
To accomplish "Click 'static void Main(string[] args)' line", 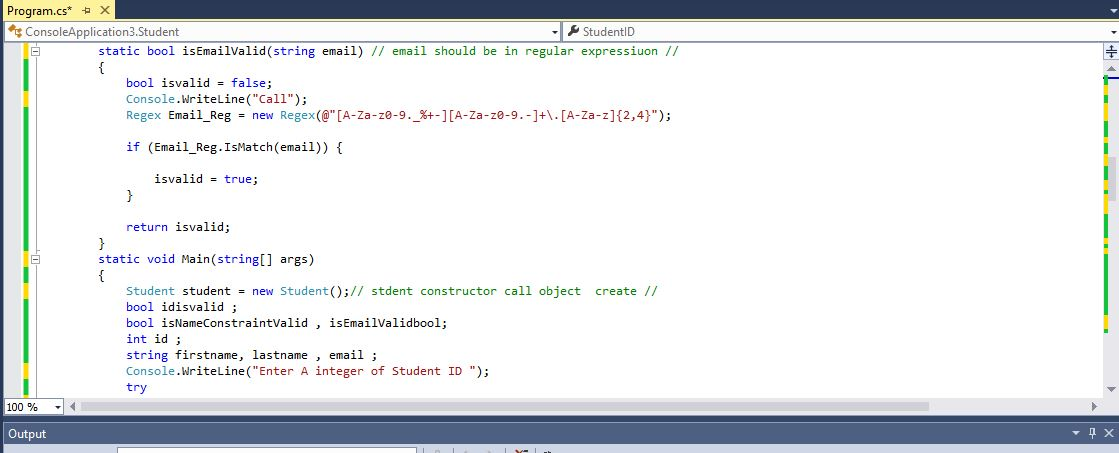I will [x=206, y=259].
